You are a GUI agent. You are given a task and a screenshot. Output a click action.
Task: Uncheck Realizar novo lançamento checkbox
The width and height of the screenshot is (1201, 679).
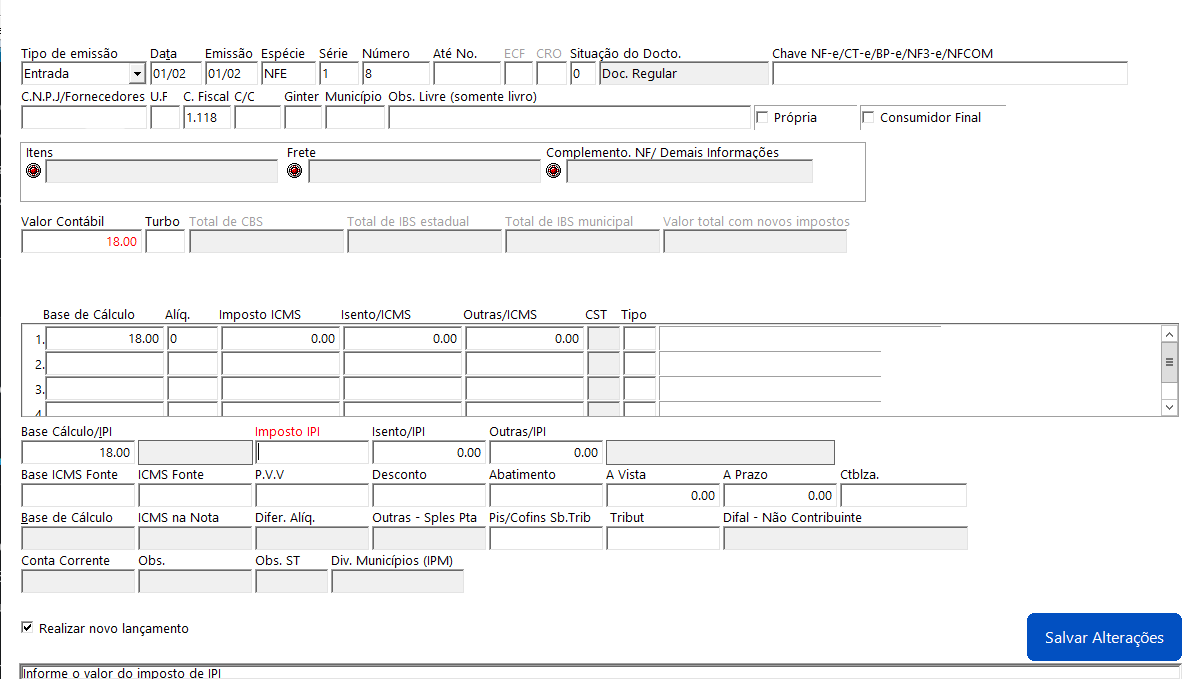27,628
